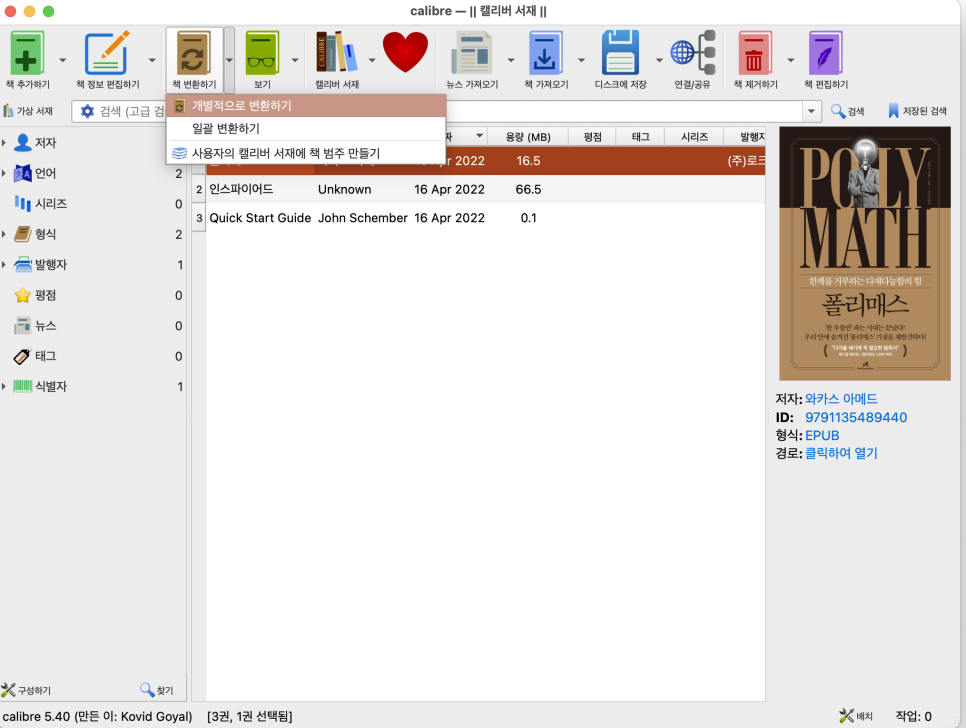Click the 검색 magnifier search button

click(847, 111)
